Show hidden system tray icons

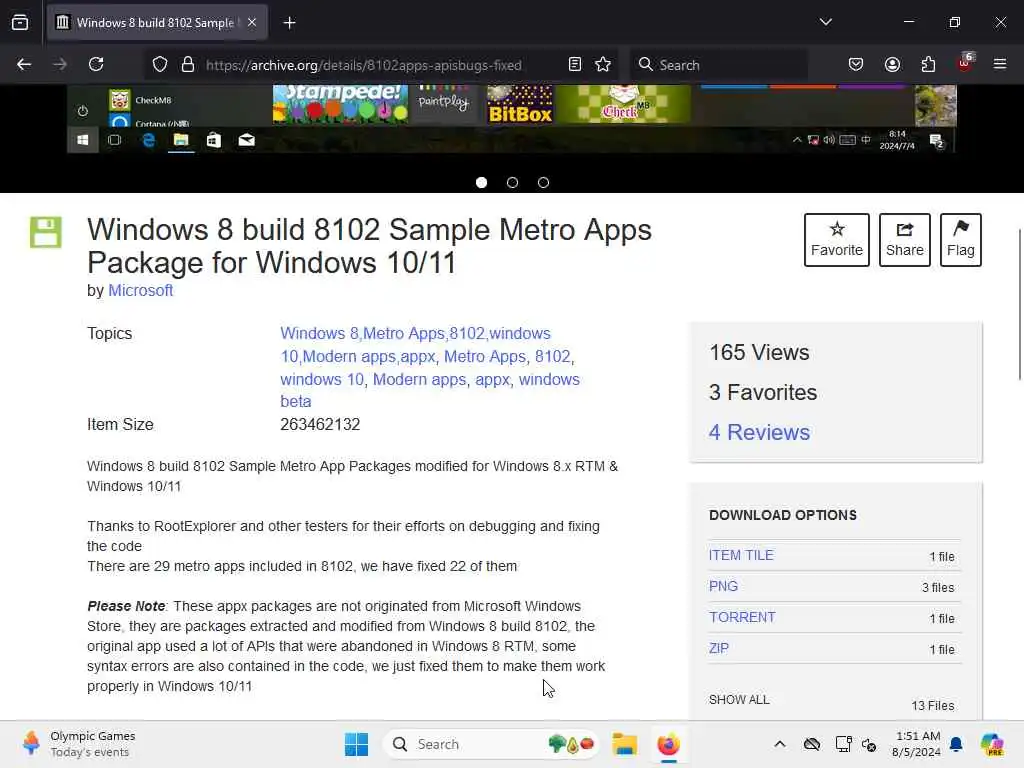[780, 744]
